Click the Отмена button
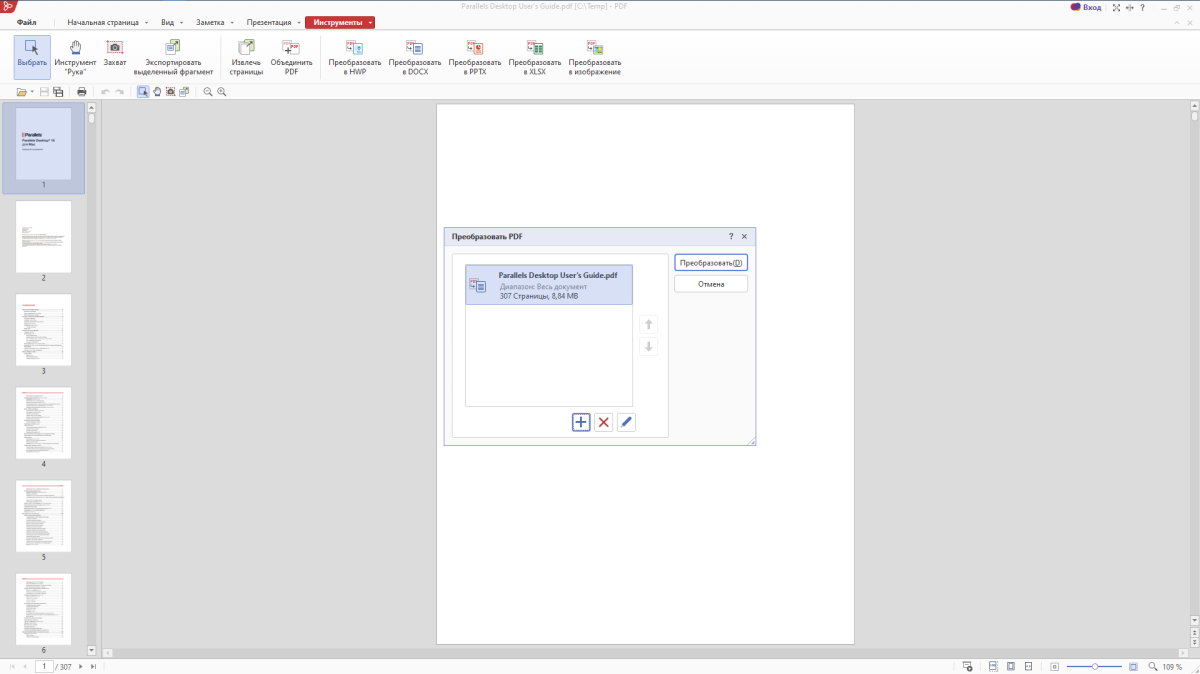This screenshot has width=1200, height=674. [x=711, y=284]
